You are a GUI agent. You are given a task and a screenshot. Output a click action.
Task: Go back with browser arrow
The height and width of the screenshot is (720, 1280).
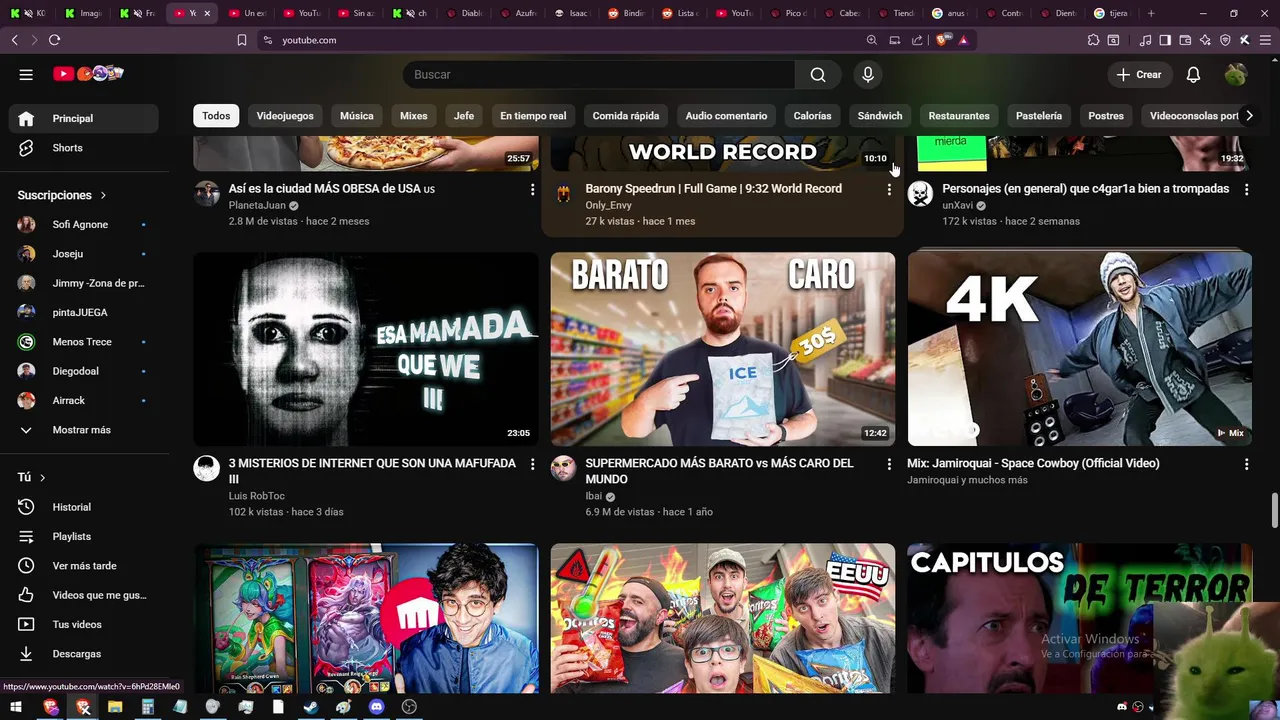[15, 40]
